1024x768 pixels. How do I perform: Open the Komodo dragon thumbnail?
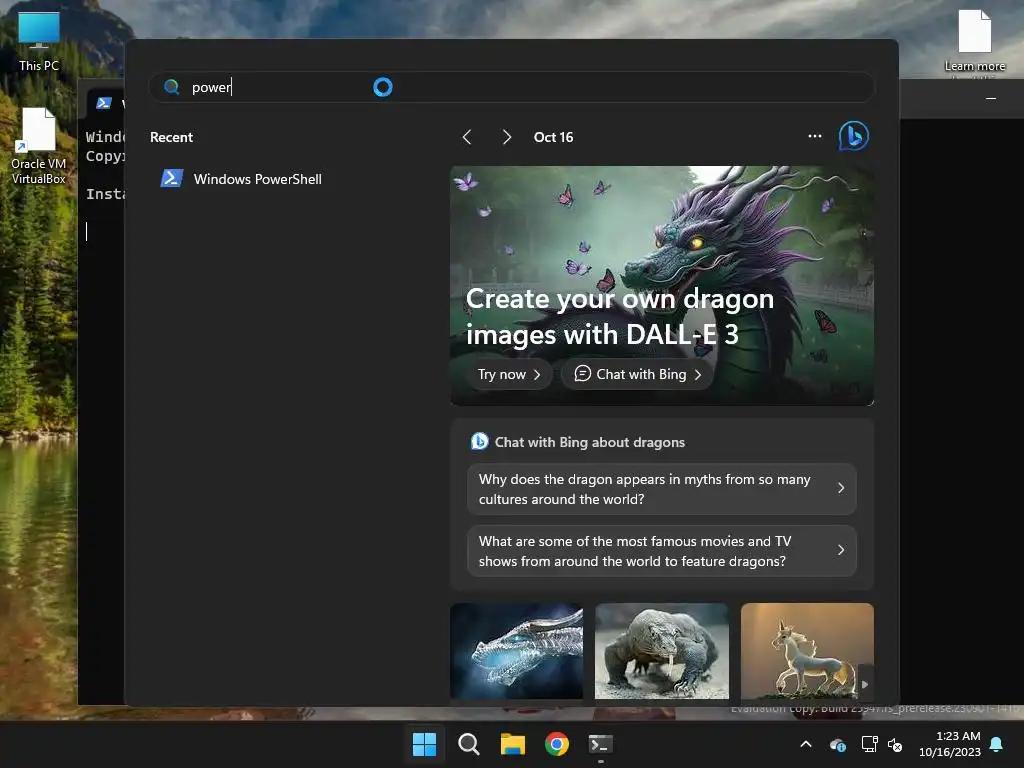662,651
